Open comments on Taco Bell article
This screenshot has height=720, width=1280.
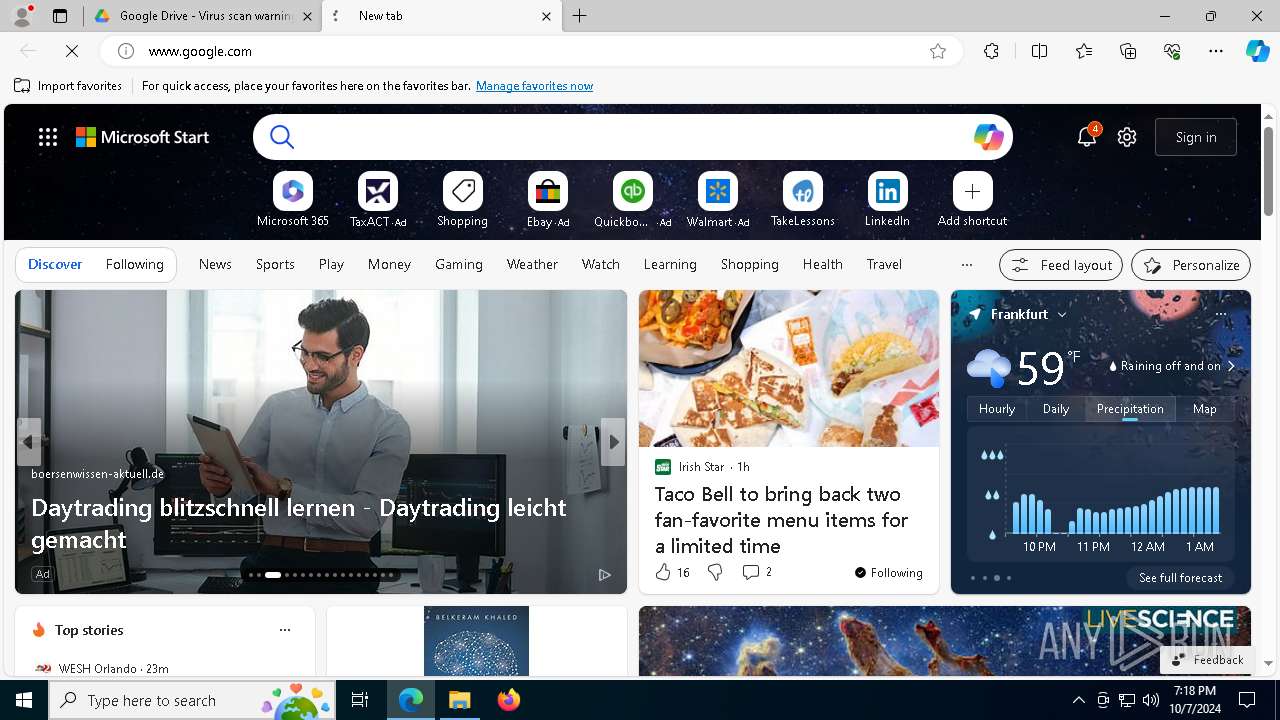pyautogui.click(x=756, y=572)
